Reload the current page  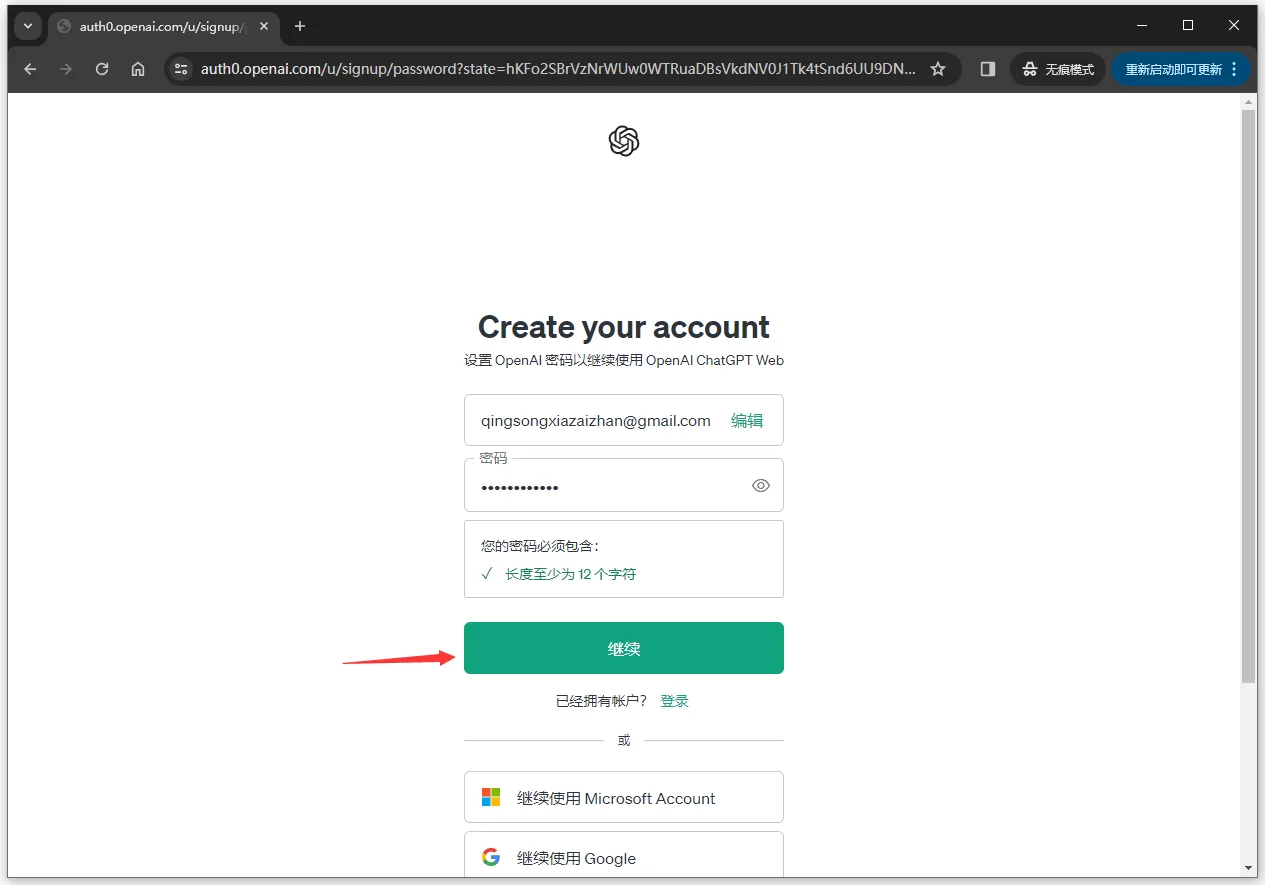pyautogui.click(x=102, y=69)
